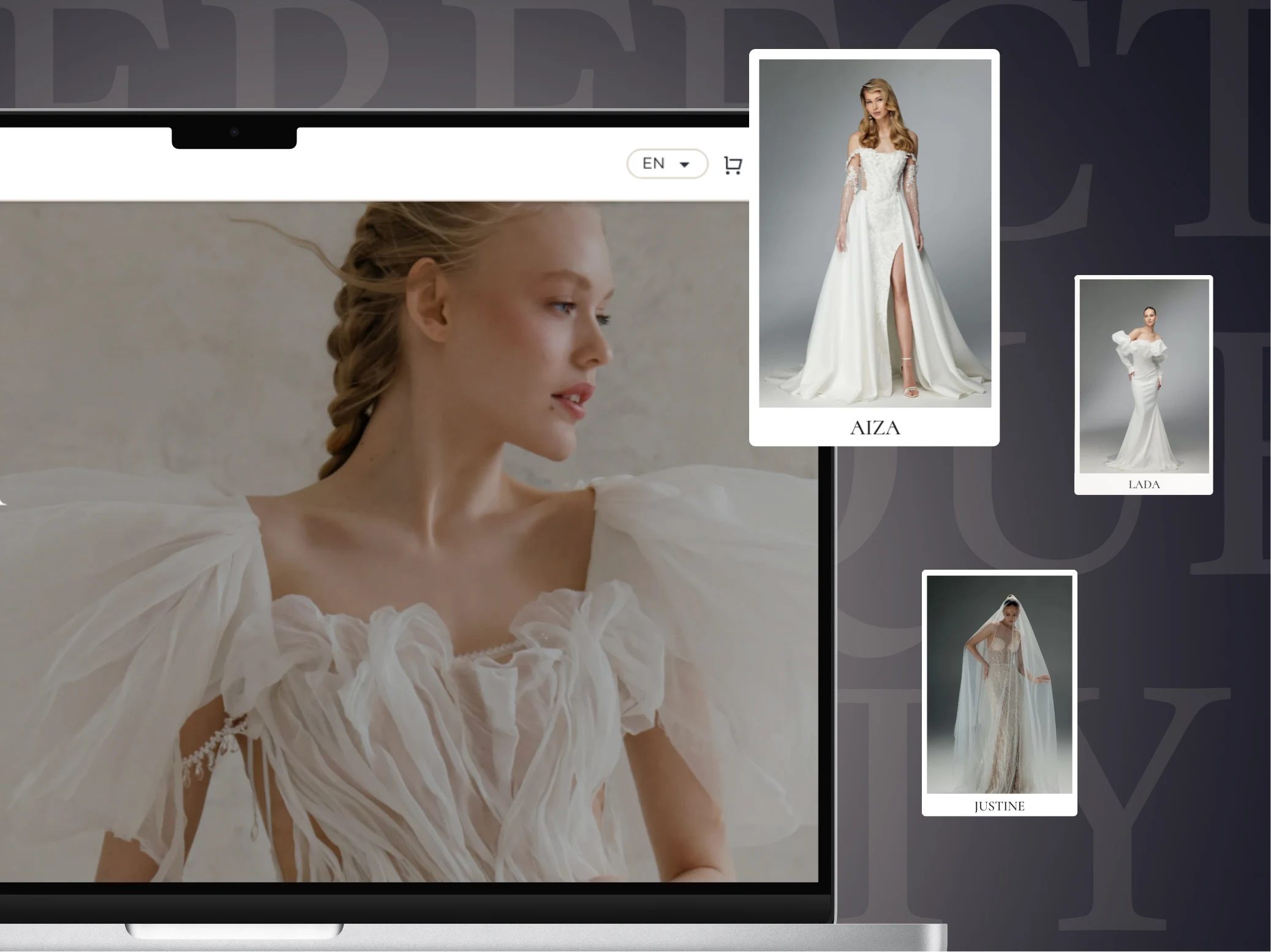Open the shopping cart icon
Image resolution: width=1271 pixels, height=952 pixels.
coord(733,165)
